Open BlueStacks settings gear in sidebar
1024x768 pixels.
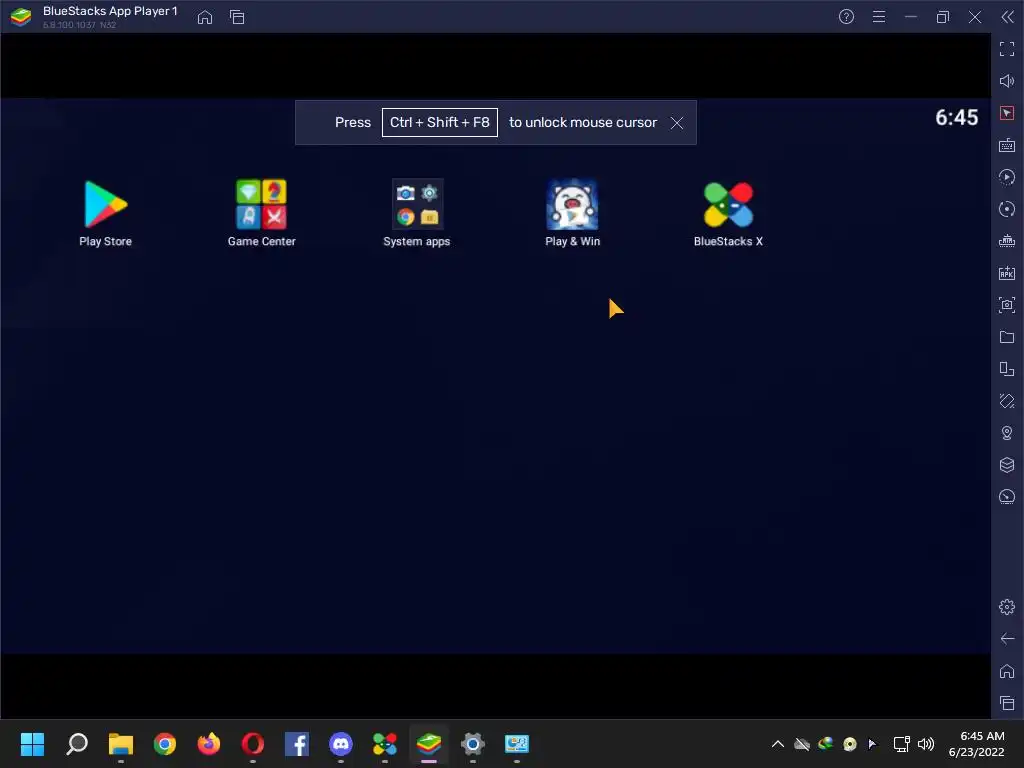pyautogui.click(x=1007, y=607)
